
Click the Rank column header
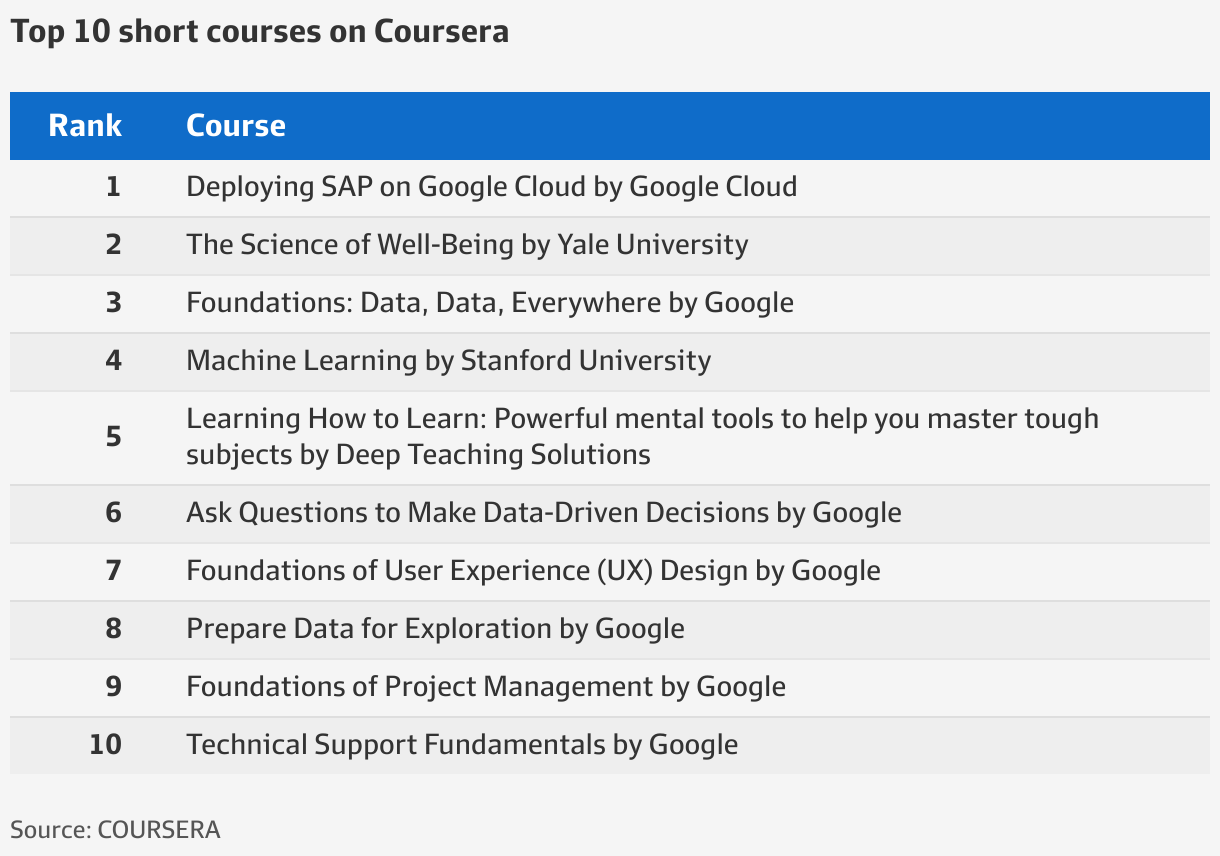[85, 126]
